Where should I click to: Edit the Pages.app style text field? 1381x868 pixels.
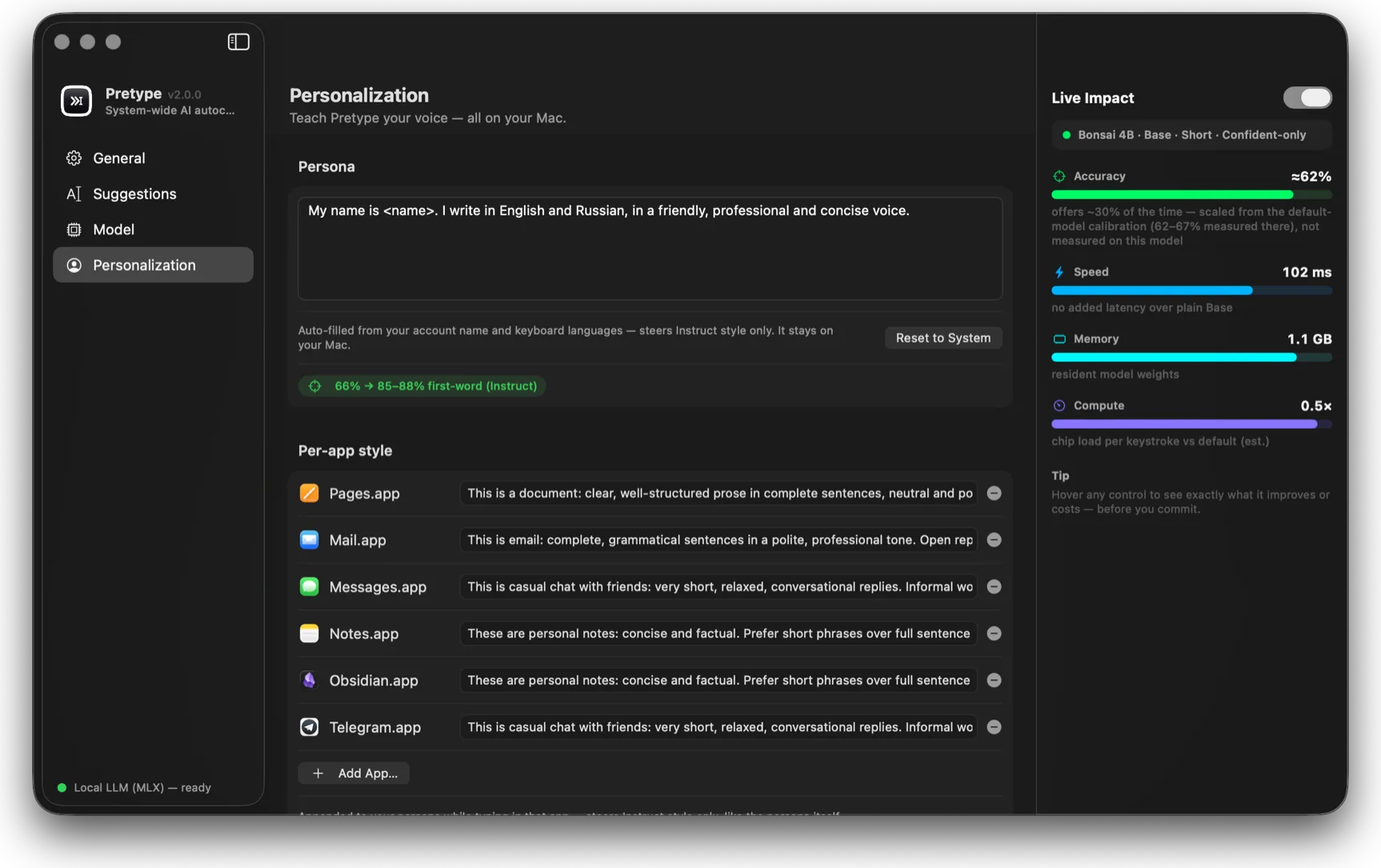pyautogui.click(x=719, y=493)
